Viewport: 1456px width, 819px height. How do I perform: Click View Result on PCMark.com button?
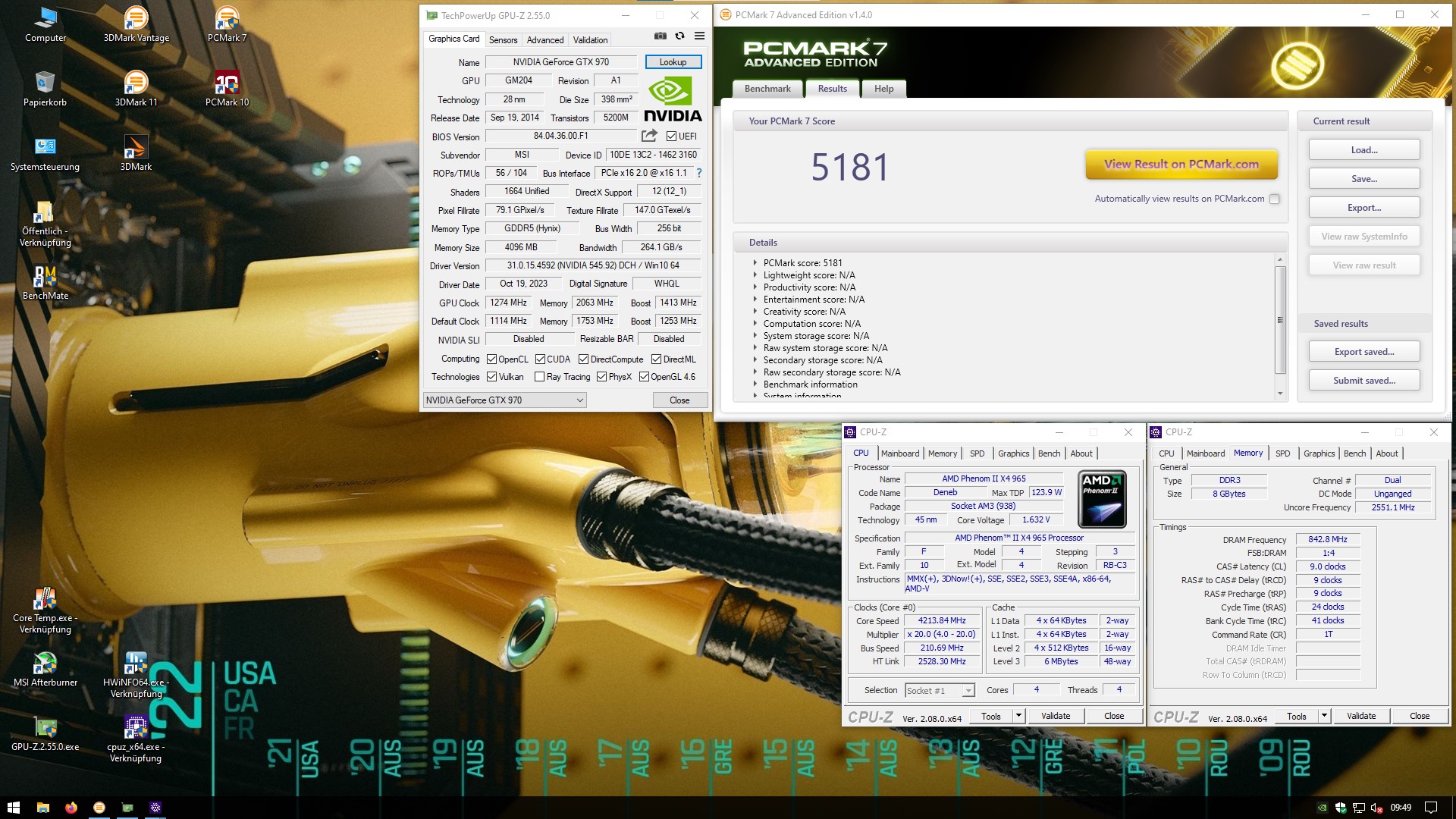(x=1181, y=165)
